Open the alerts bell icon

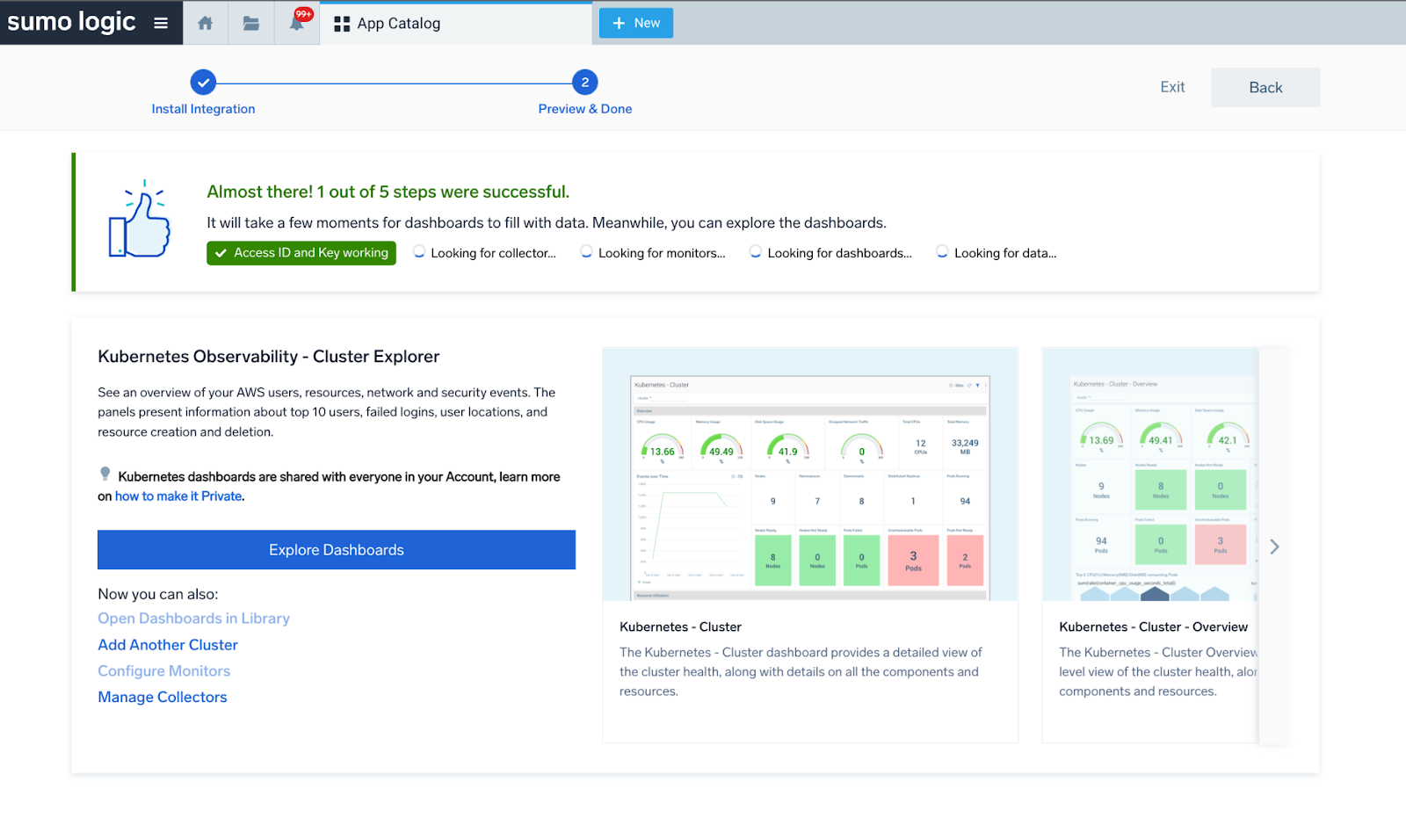pos(297,23)
